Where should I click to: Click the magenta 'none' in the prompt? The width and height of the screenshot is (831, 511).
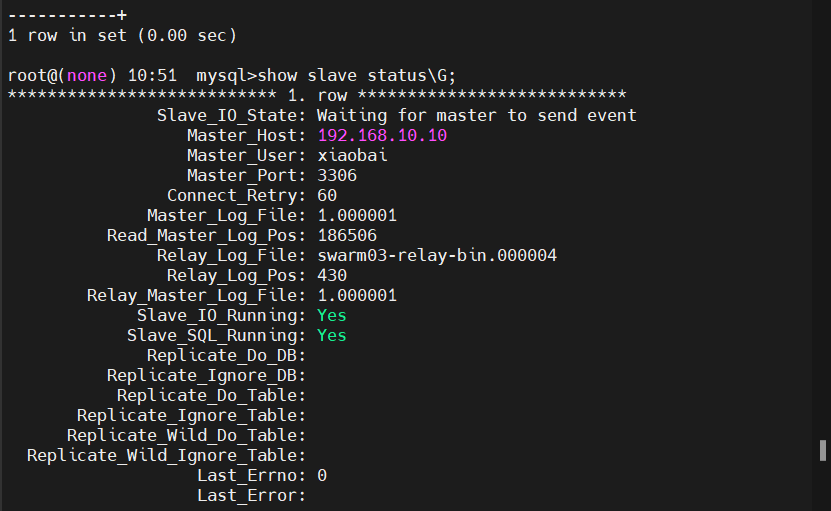click(x=87, y=76)
